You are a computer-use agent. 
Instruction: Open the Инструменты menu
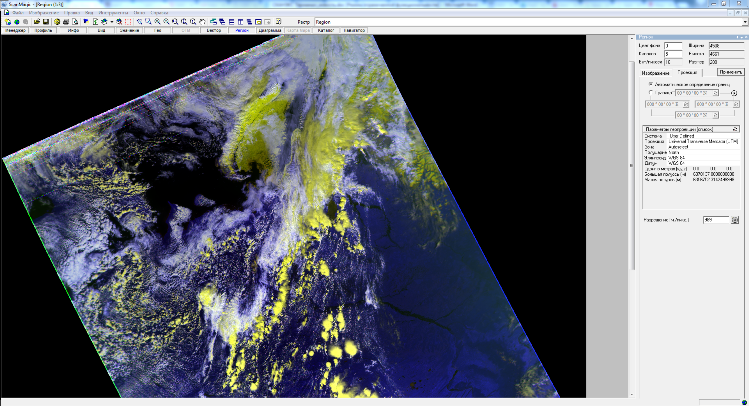[x=113, y=13]
